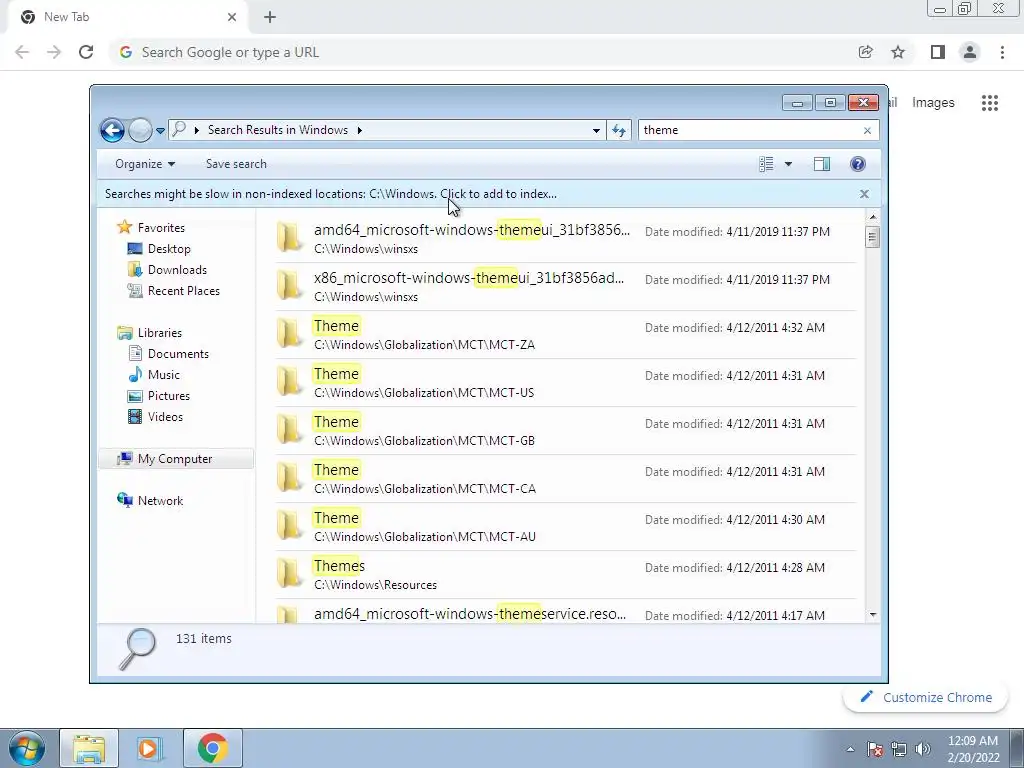Click the search box containing 'theme'
Viewport: 1024px width, 768px height.
(750, 130)
